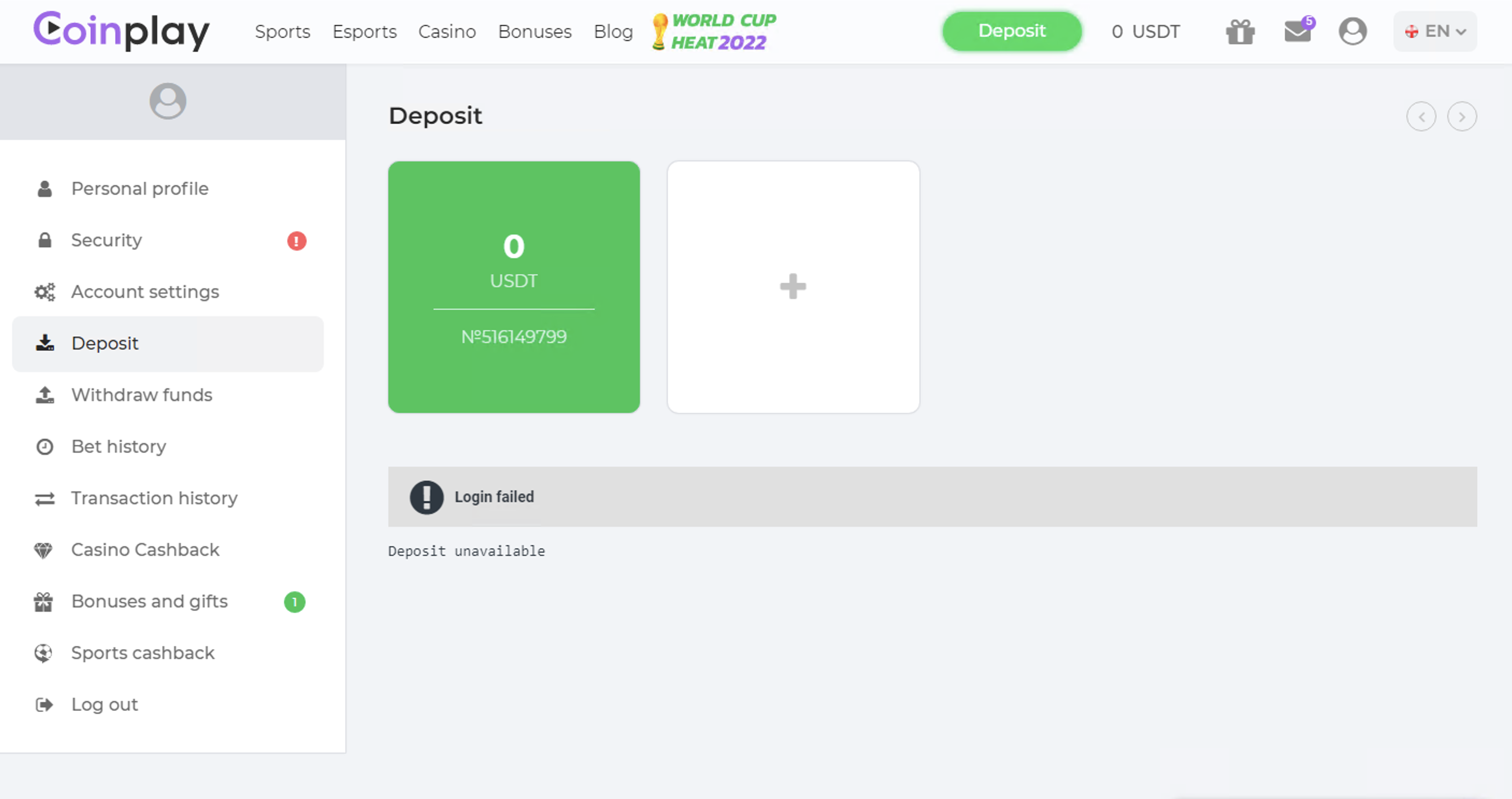This screenshot has height=799, width=1512.
Task: Select the green USDT account card
Action: coord(513,287)
